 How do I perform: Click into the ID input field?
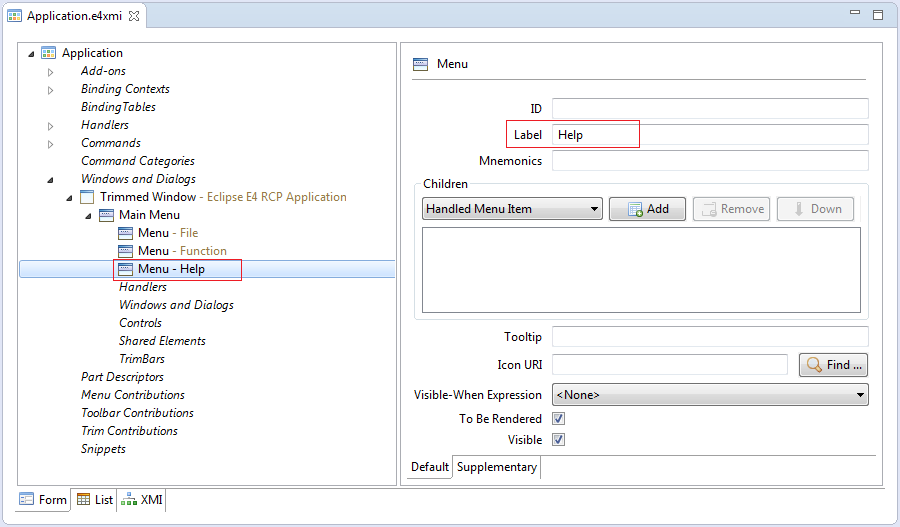tap(710, 108)
